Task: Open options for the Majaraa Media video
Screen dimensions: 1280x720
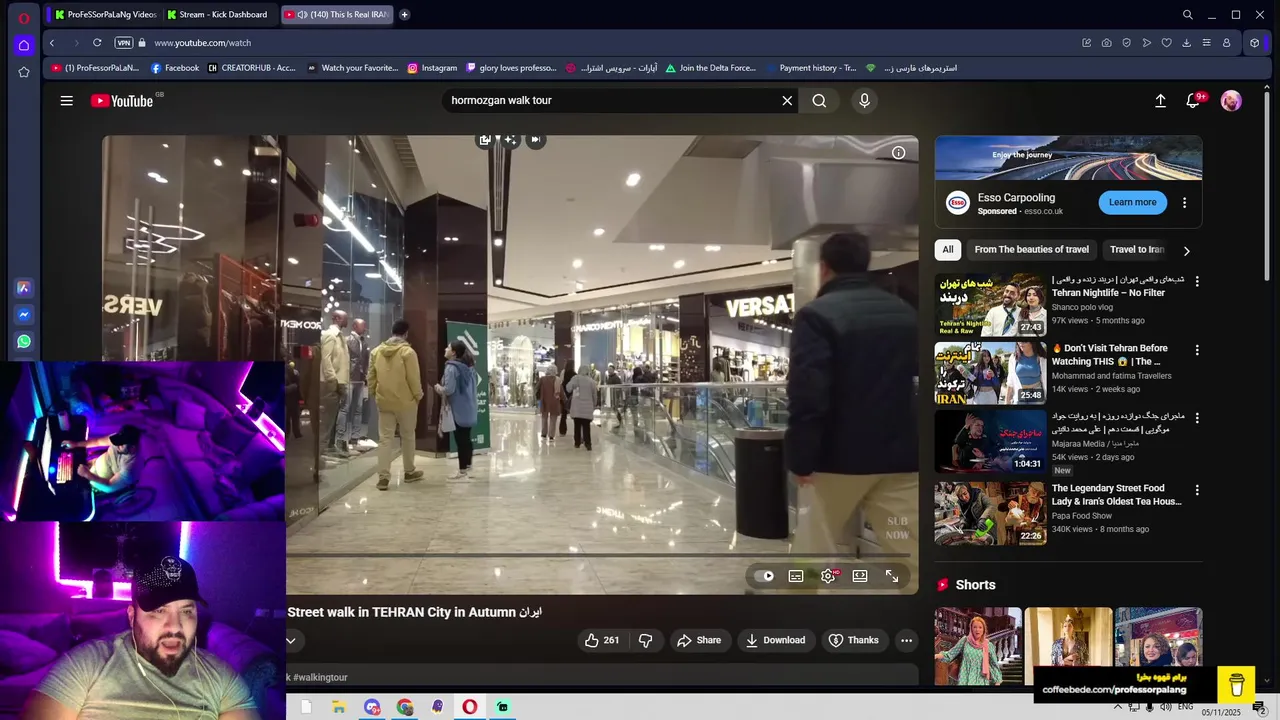Action: 1197,418
